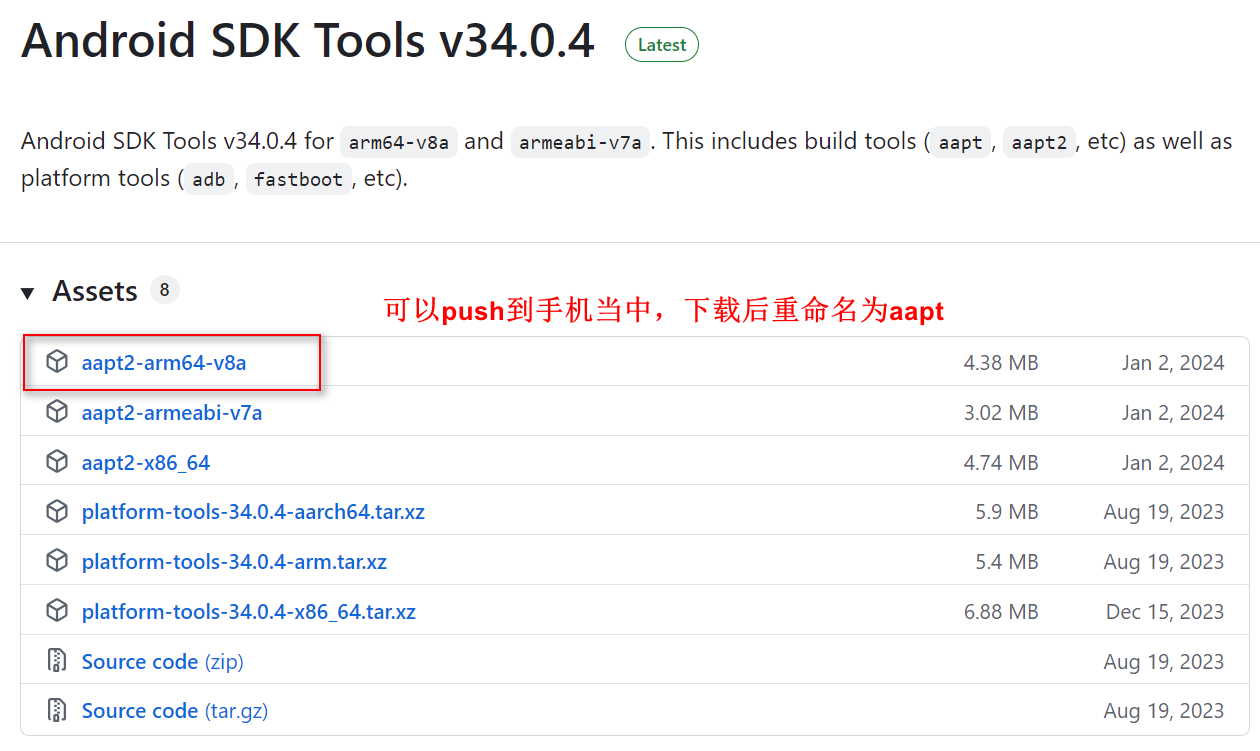Click the Jan 2, 2024 date of aapt2-arm64-v8a
This screenshot has width=1260, height=751.
pos(1173,362)
